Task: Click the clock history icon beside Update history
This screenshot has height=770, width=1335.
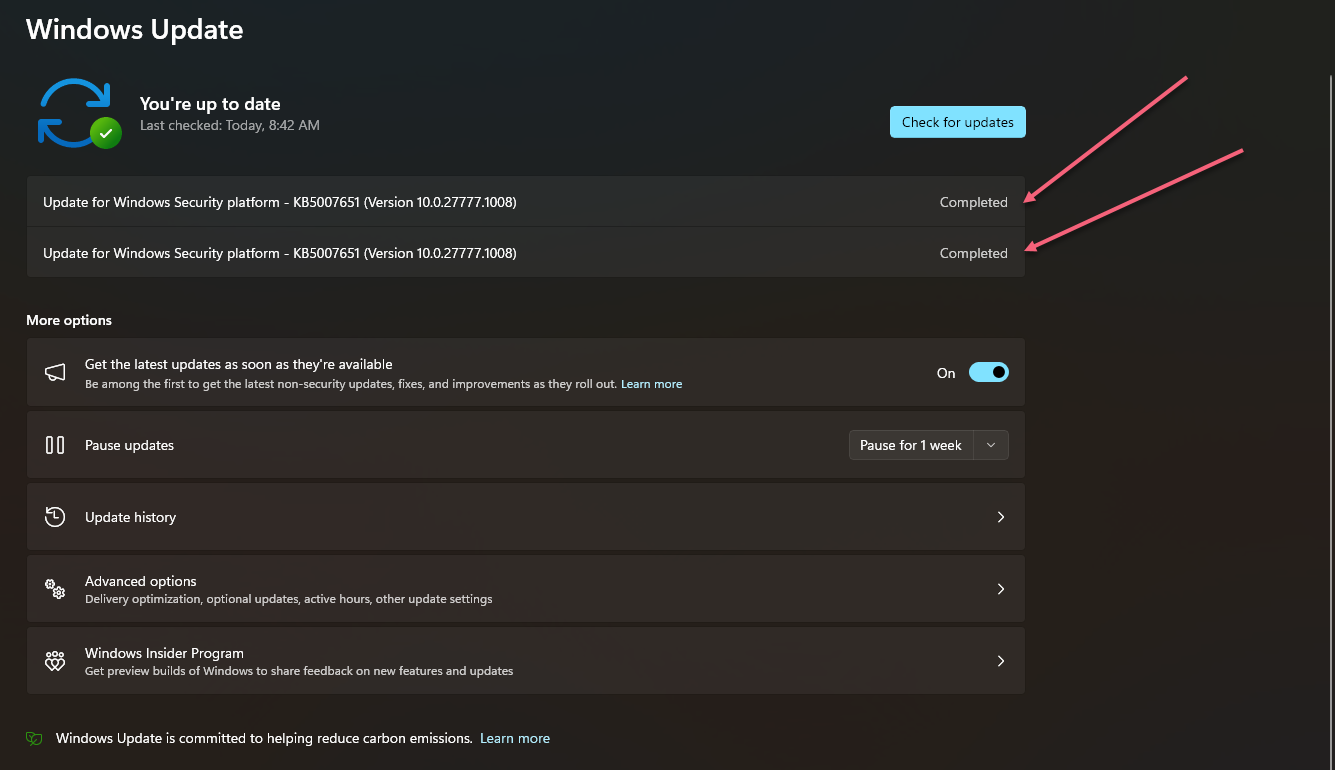Action: (55, 517)
